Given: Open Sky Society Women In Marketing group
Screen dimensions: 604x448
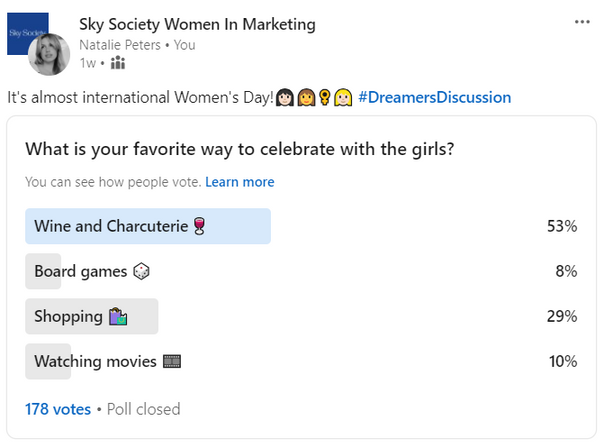Looking at the screenshot, I should coord(197,24).
